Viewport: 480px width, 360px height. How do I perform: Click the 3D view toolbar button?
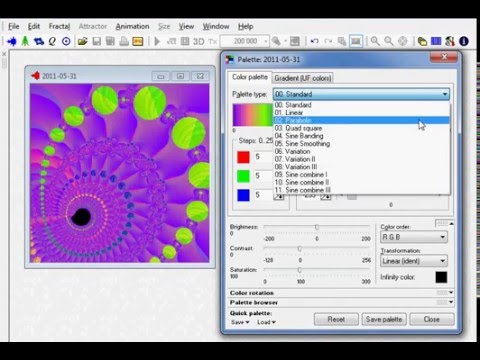point(199,41)
